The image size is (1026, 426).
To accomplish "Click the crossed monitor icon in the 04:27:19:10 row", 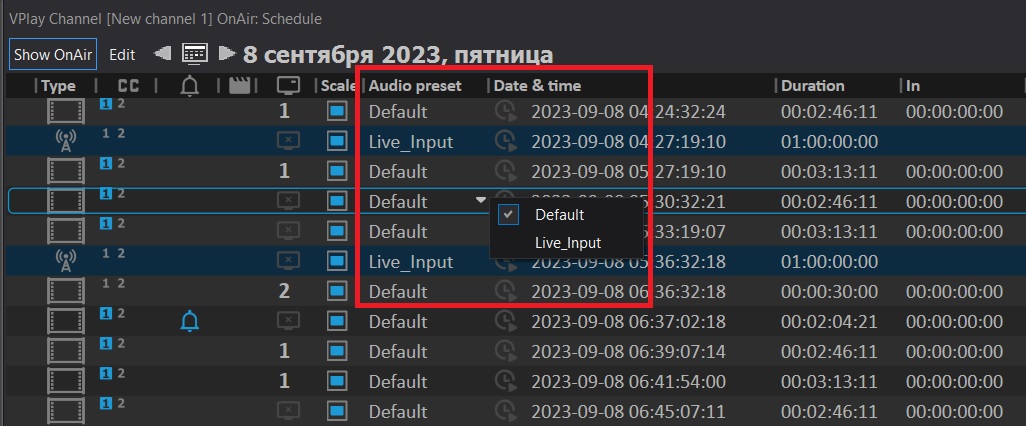I will (x=289, y=142).
